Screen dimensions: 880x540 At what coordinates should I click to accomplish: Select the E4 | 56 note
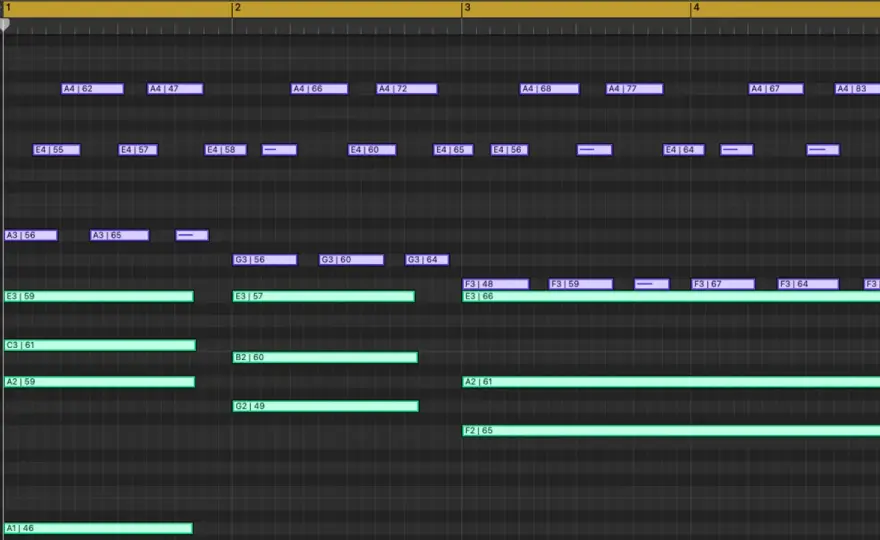pyautogui.click(x=509, y=150)
